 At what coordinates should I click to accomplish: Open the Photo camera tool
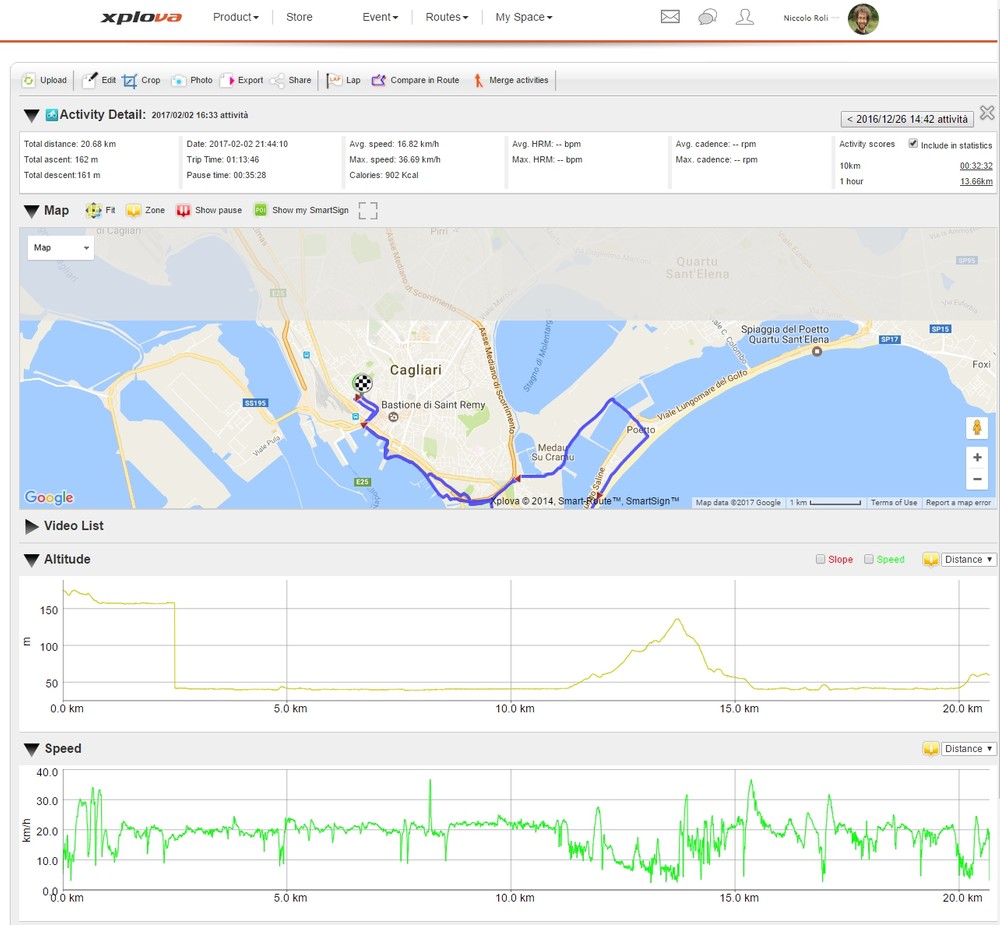[x=179, y=80]
